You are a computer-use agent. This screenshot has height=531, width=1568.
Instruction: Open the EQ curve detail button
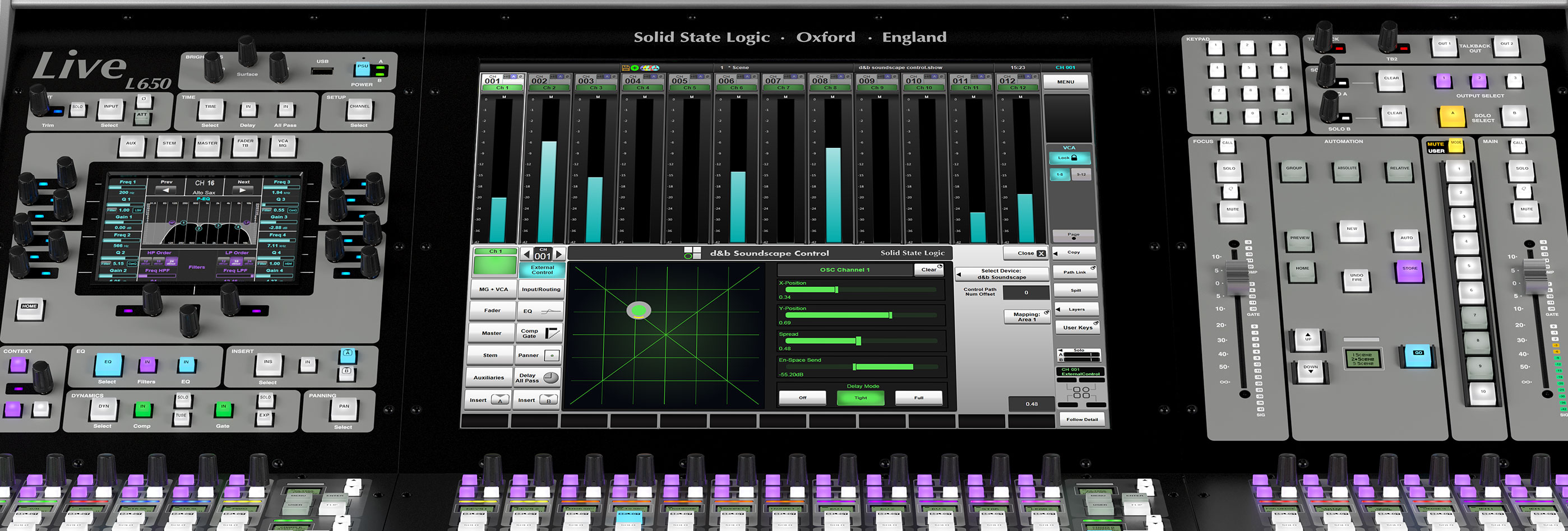(x=540, y=311)
